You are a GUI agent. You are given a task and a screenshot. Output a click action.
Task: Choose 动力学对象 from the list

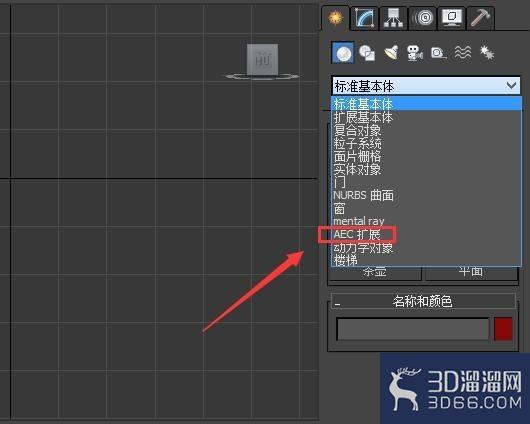tap(426, 248)
